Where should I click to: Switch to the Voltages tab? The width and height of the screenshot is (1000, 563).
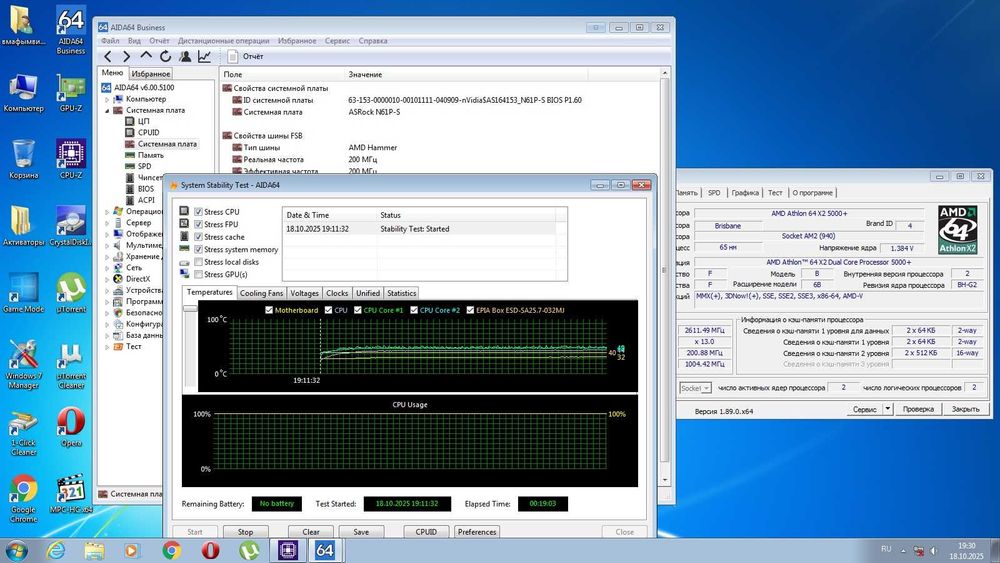304,293
